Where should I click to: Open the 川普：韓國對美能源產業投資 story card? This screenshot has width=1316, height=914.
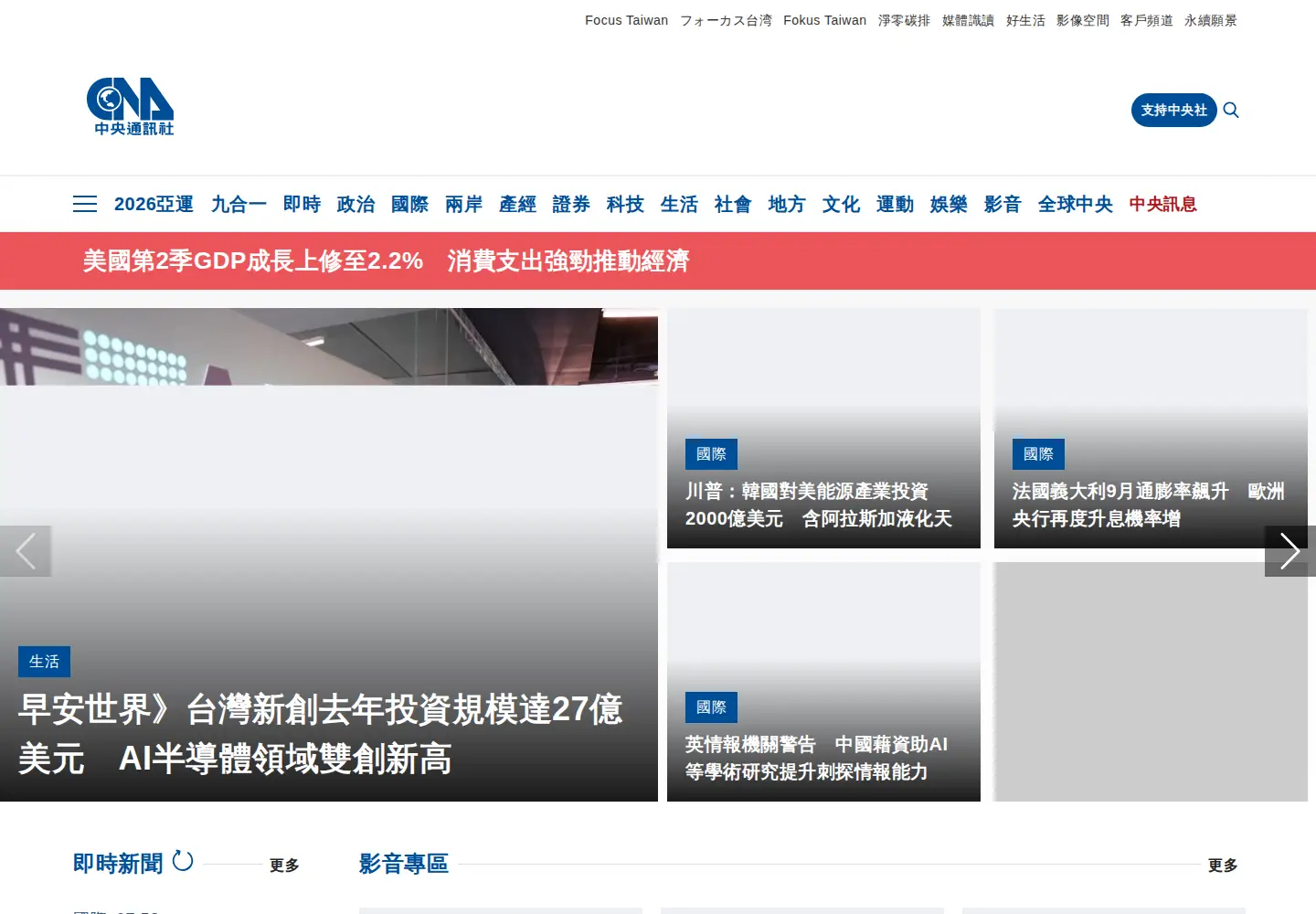[823, 429]
